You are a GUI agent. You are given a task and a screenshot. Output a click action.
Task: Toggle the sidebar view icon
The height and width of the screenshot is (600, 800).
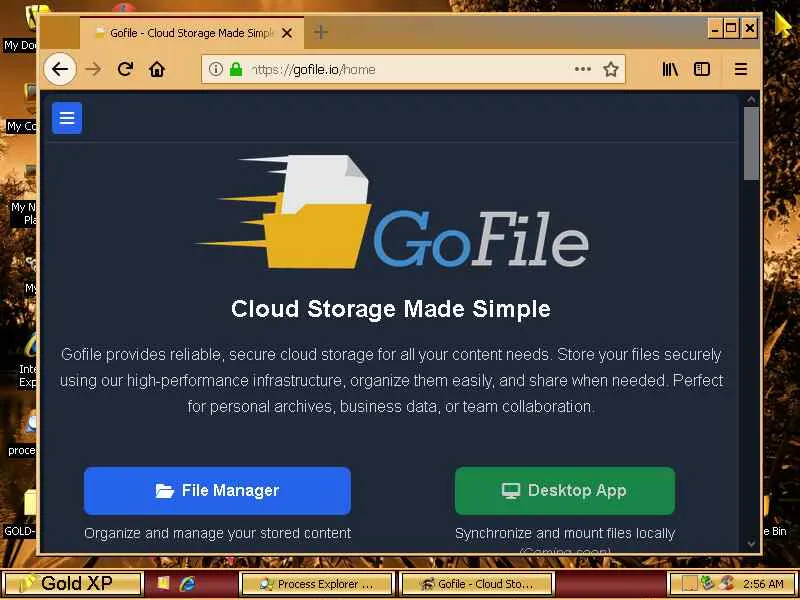pos(702,69)
